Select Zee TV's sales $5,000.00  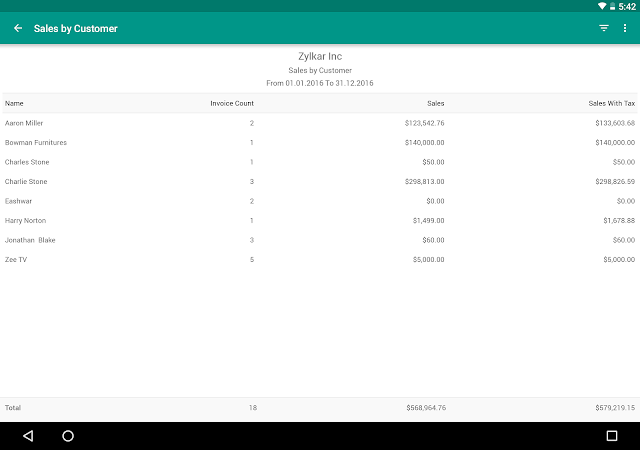429,259
